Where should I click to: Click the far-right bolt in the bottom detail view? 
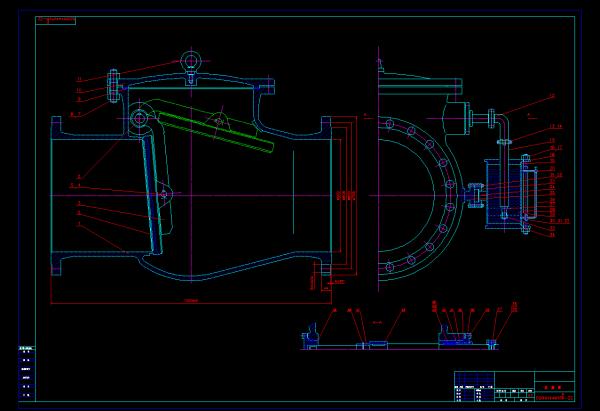point(492,344)
